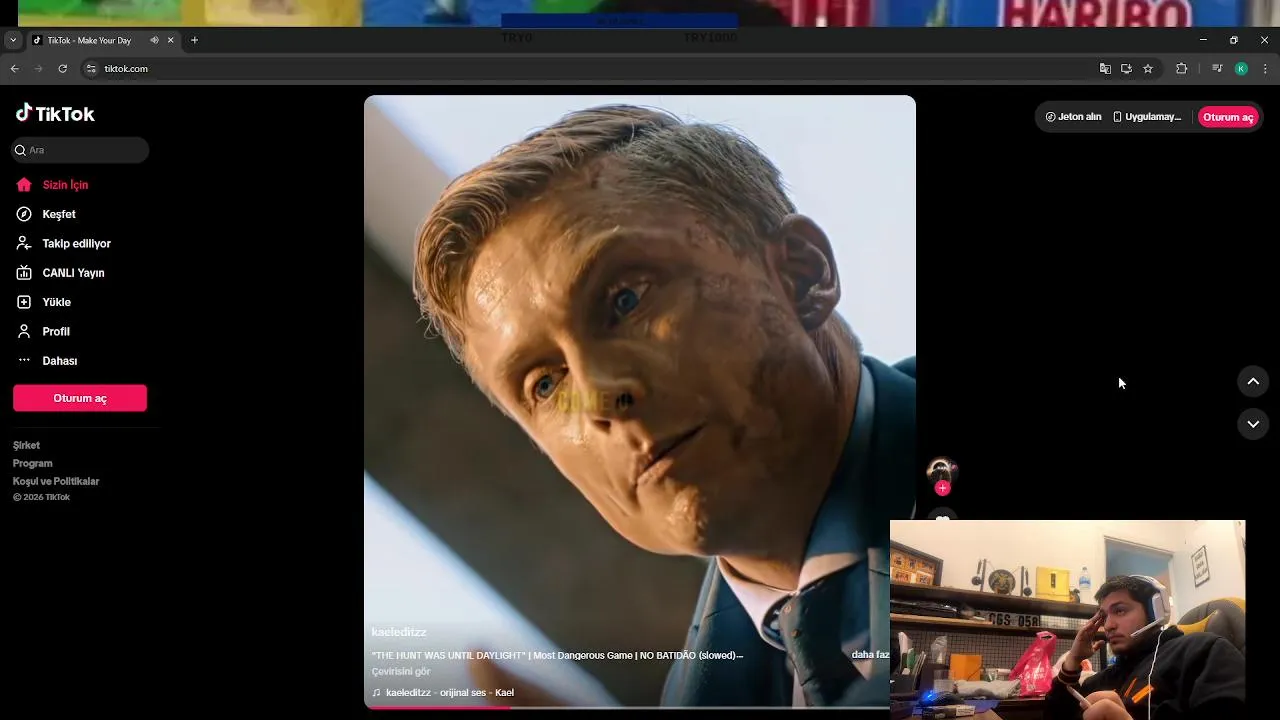View site information icon in address bar
The width and height of the screenshot is (1280, 720).
coord(91,69)
